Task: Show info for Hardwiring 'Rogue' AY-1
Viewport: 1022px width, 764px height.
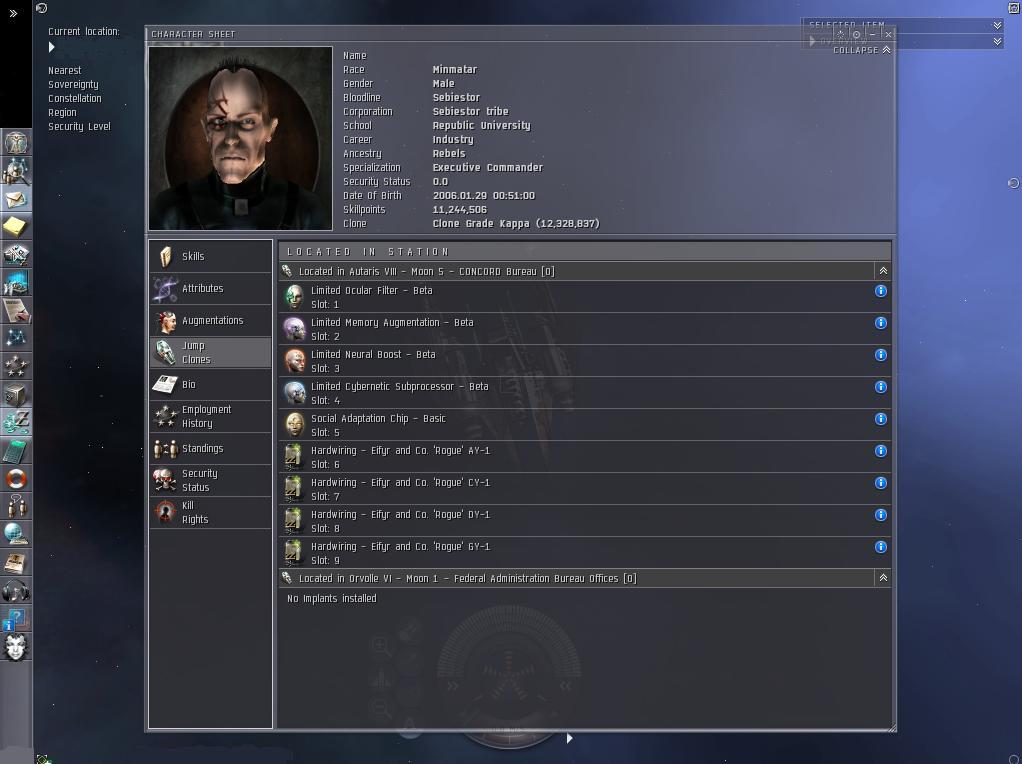Action: point(881,450)
